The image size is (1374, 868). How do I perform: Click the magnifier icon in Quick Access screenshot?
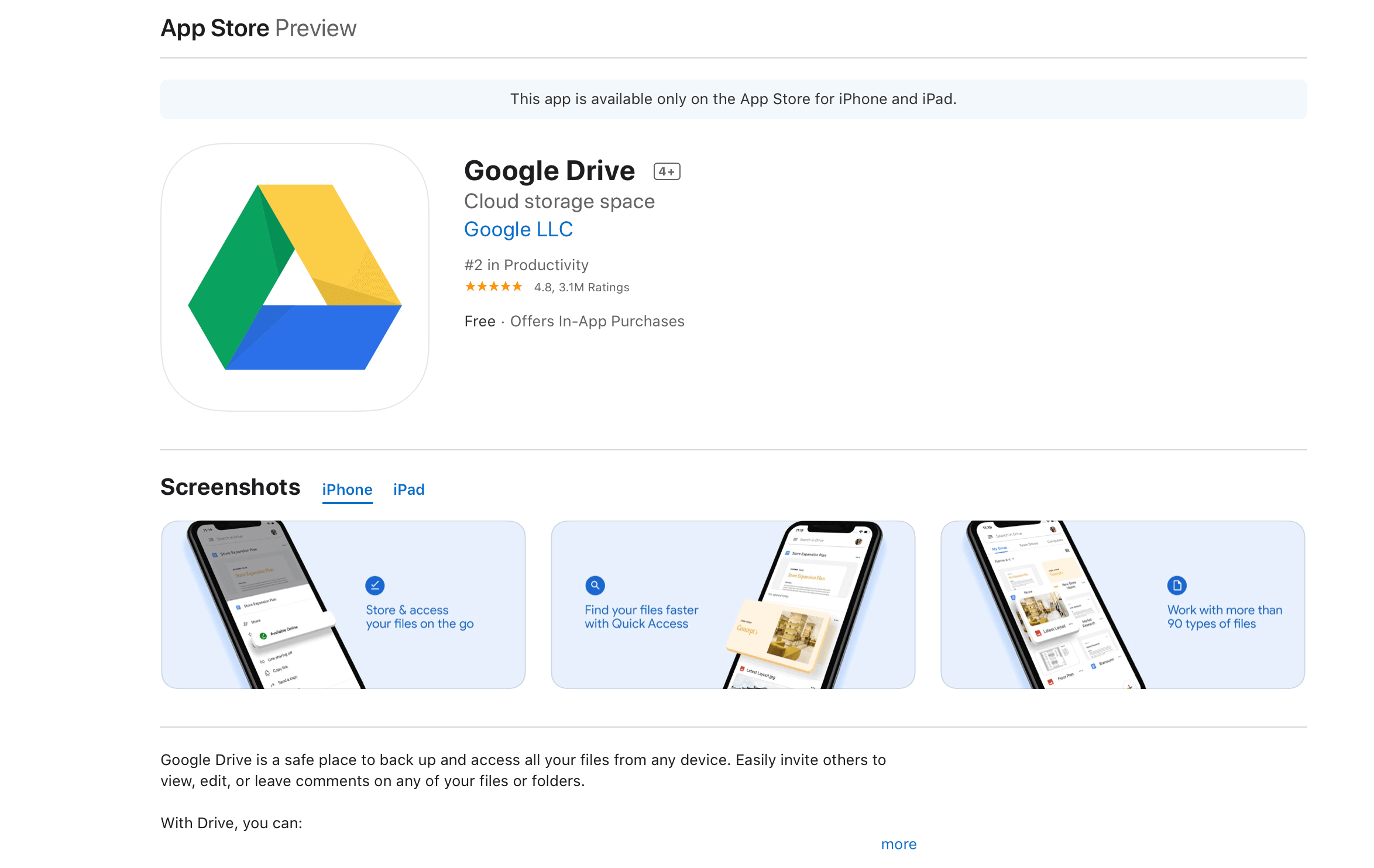click(595, 585)
